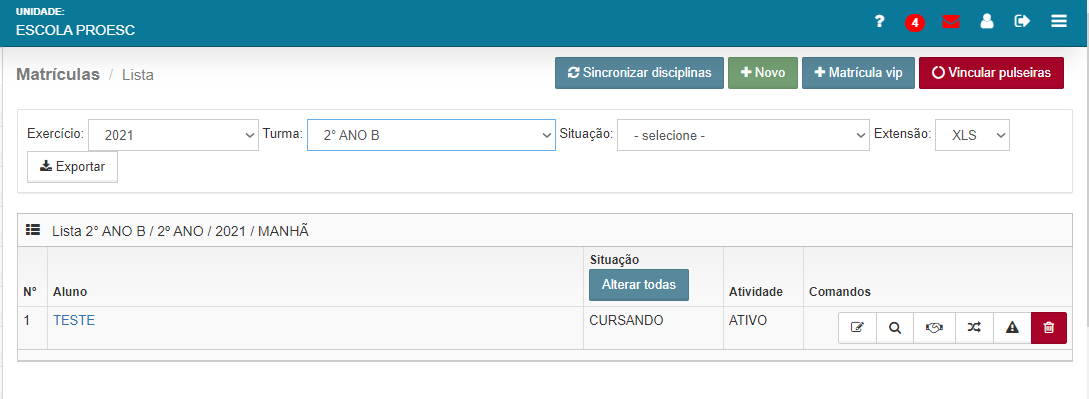Edit TESTE enrollment with pencil icon
The height and width of the screenshot is (399, 1089).
coord(857,328)
